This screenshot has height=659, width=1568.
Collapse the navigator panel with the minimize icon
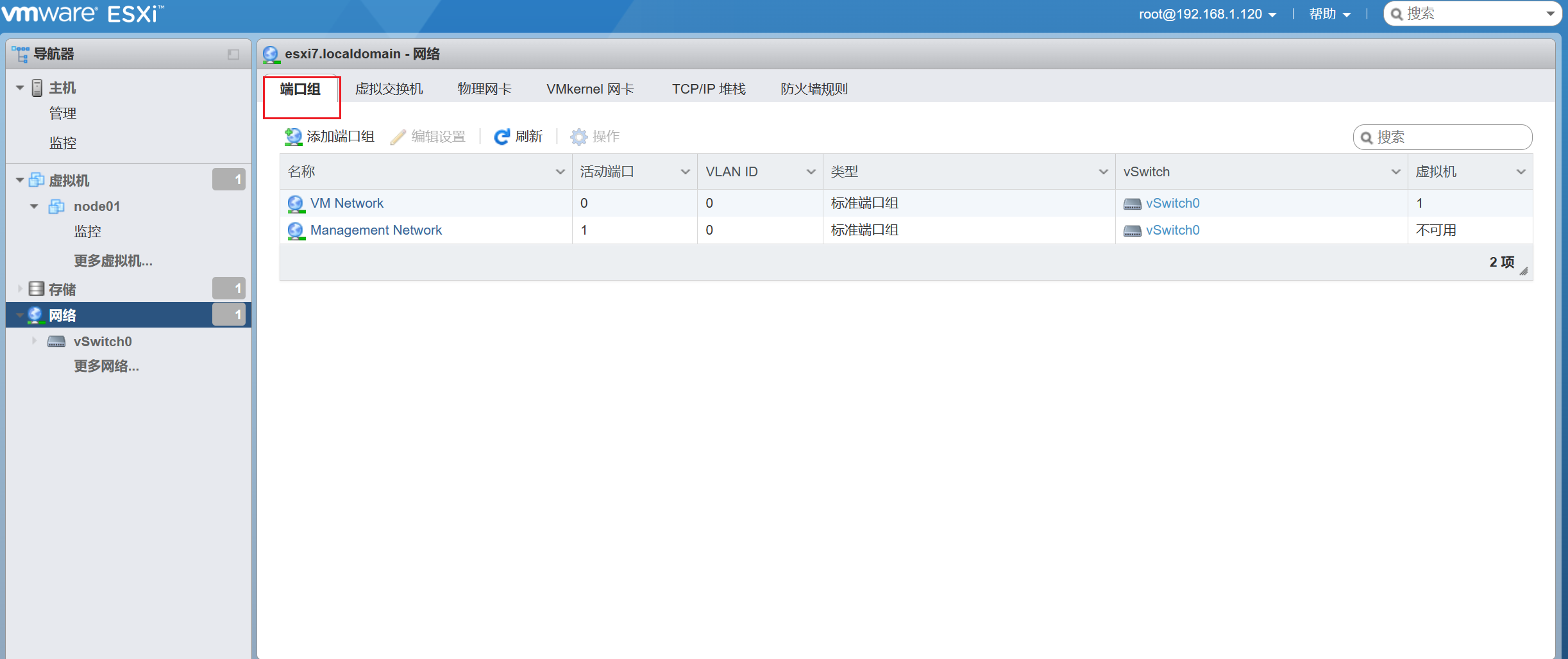(233, 54)
